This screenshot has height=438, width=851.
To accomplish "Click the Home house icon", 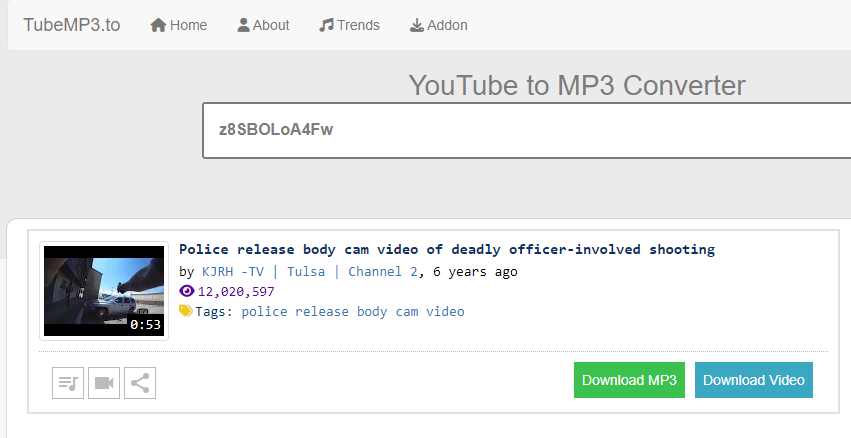I will [x=158, y=25].
